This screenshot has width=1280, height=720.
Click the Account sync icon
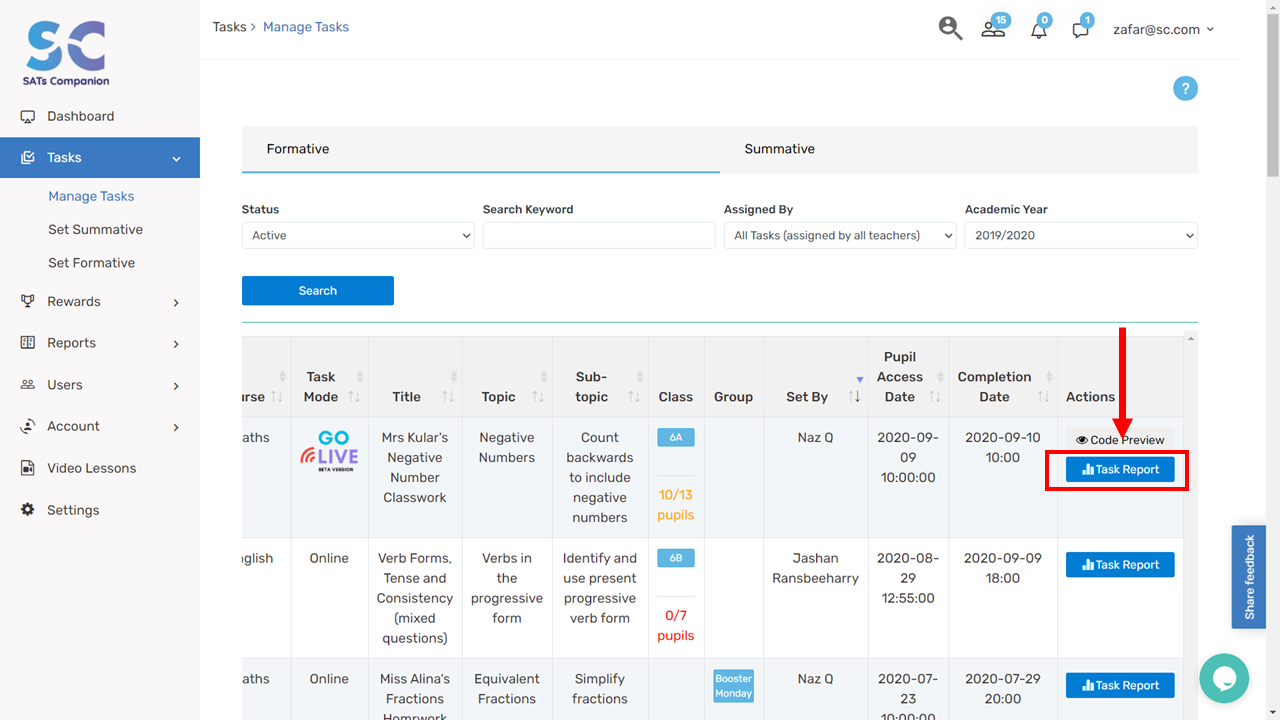[28, 426]
